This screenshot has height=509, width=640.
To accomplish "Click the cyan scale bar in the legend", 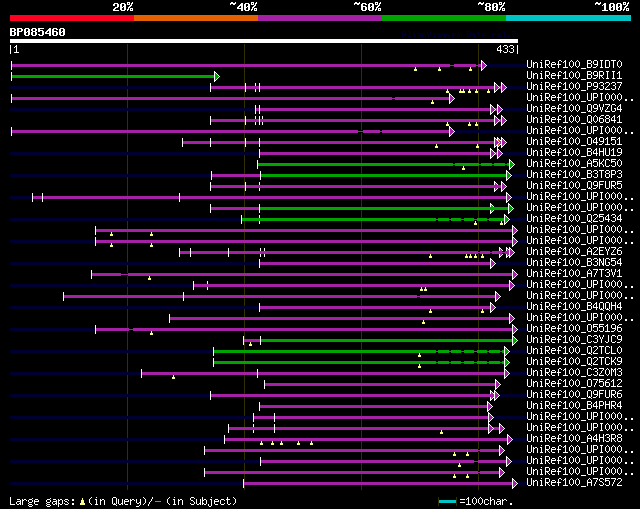I will tap(447, 502).
